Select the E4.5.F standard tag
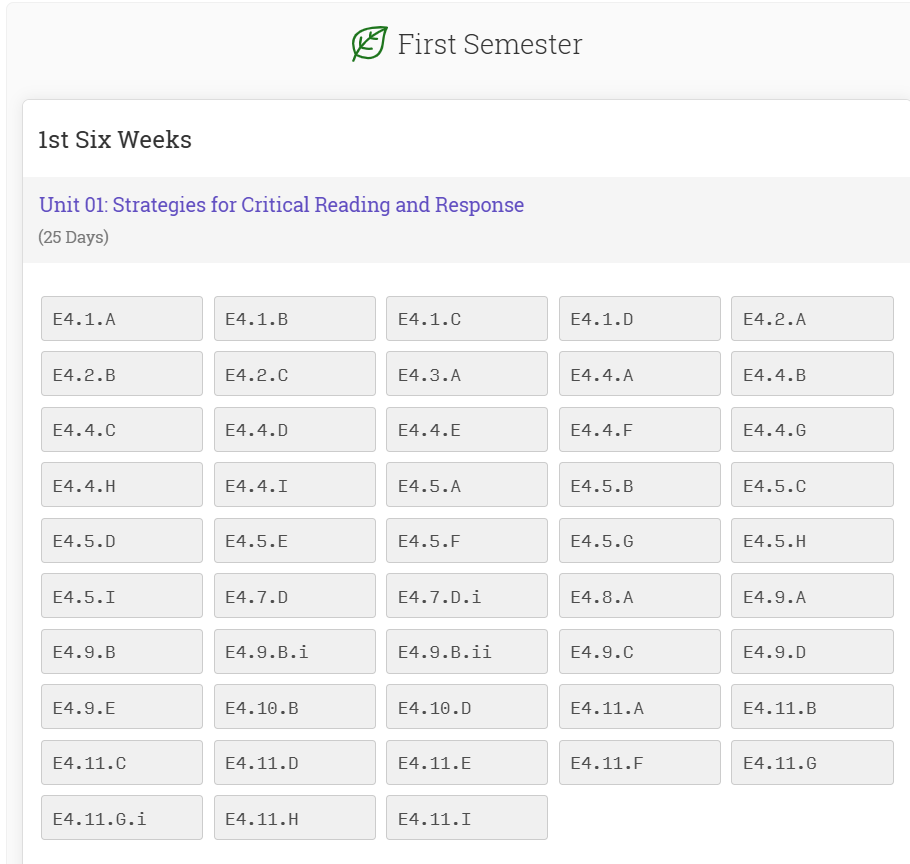Viewport: 910px width, 864px height. 467,541
